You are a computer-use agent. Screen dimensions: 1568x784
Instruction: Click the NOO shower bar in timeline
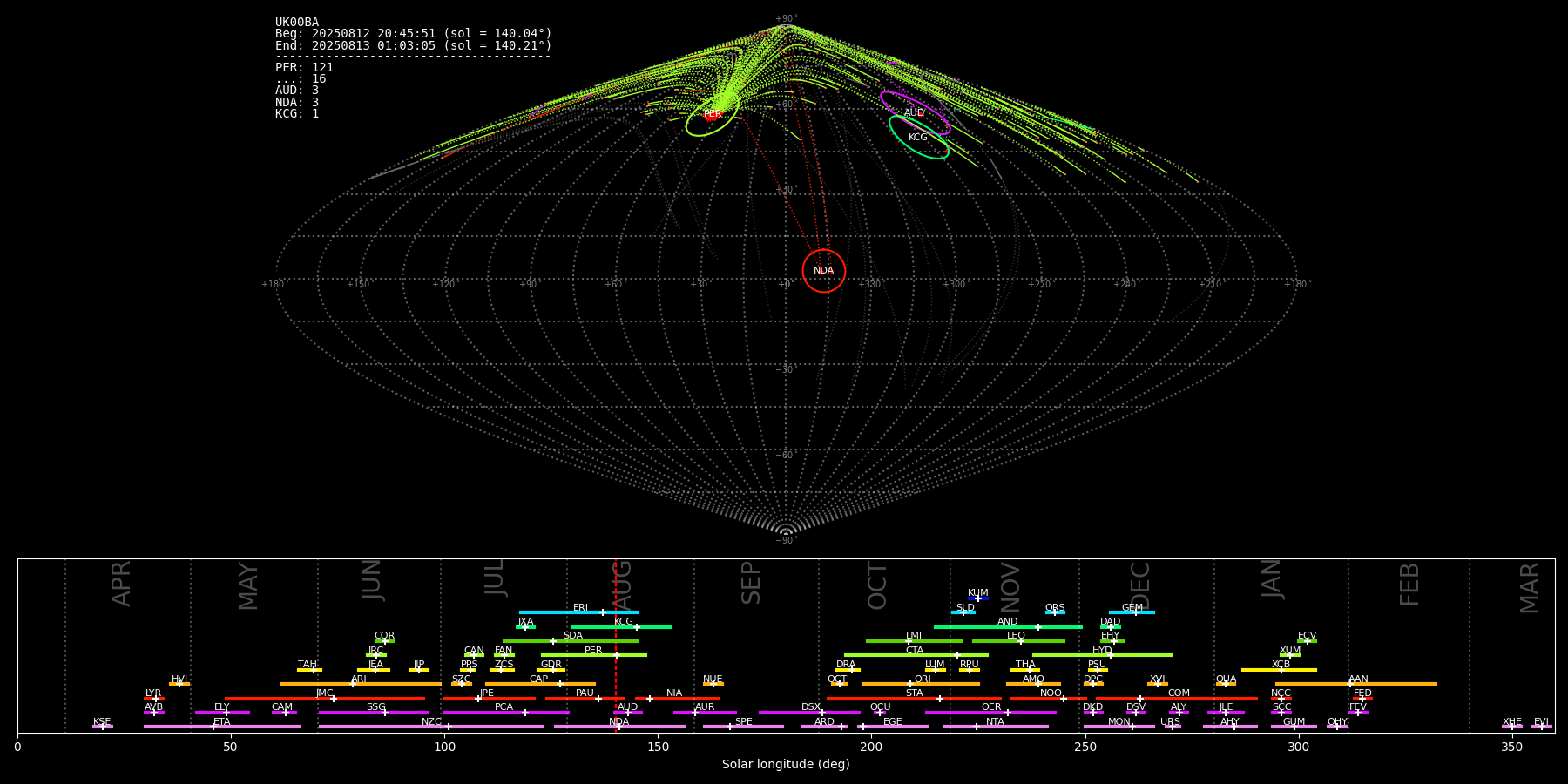(1049, 698)
